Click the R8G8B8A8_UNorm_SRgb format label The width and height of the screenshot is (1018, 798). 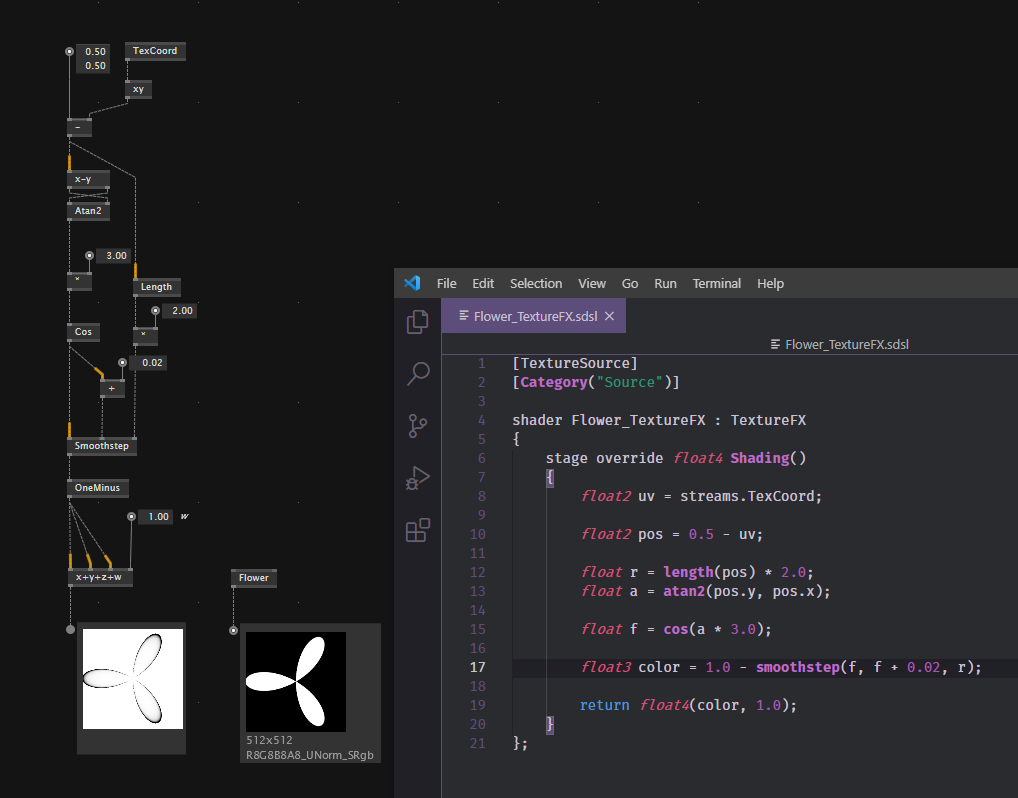[x=310, y=756]
